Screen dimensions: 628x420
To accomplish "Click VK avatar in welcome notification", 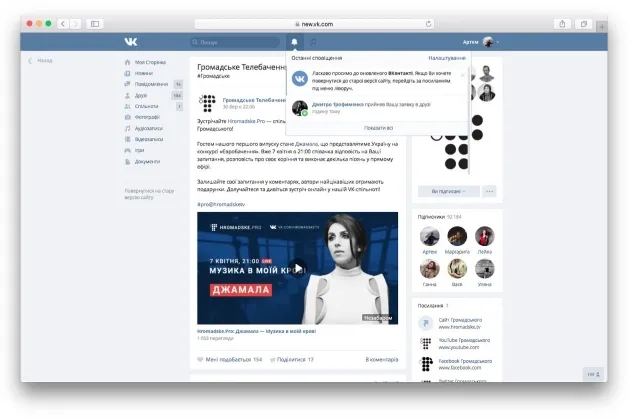I will point(300,78).
